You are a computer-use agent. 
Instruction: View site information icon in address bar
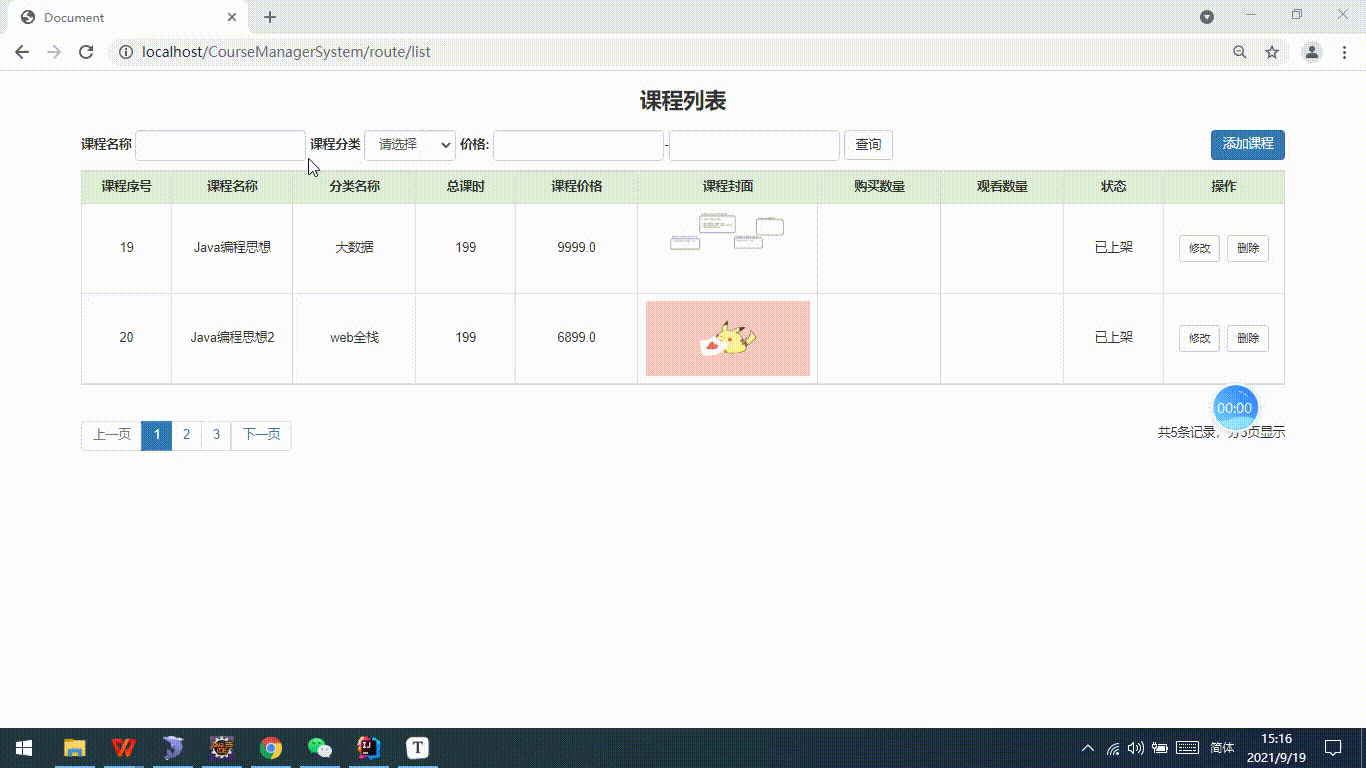pyautogui.click(x=126, y=52)
